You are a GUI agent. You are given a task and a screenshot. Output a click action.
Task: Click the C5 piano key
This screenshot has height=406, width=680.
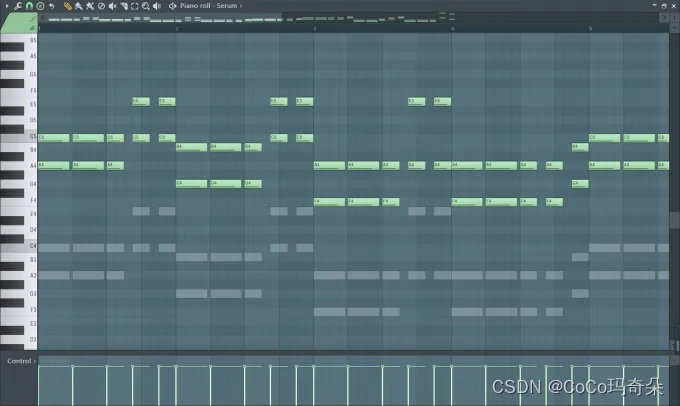[19, 136]
